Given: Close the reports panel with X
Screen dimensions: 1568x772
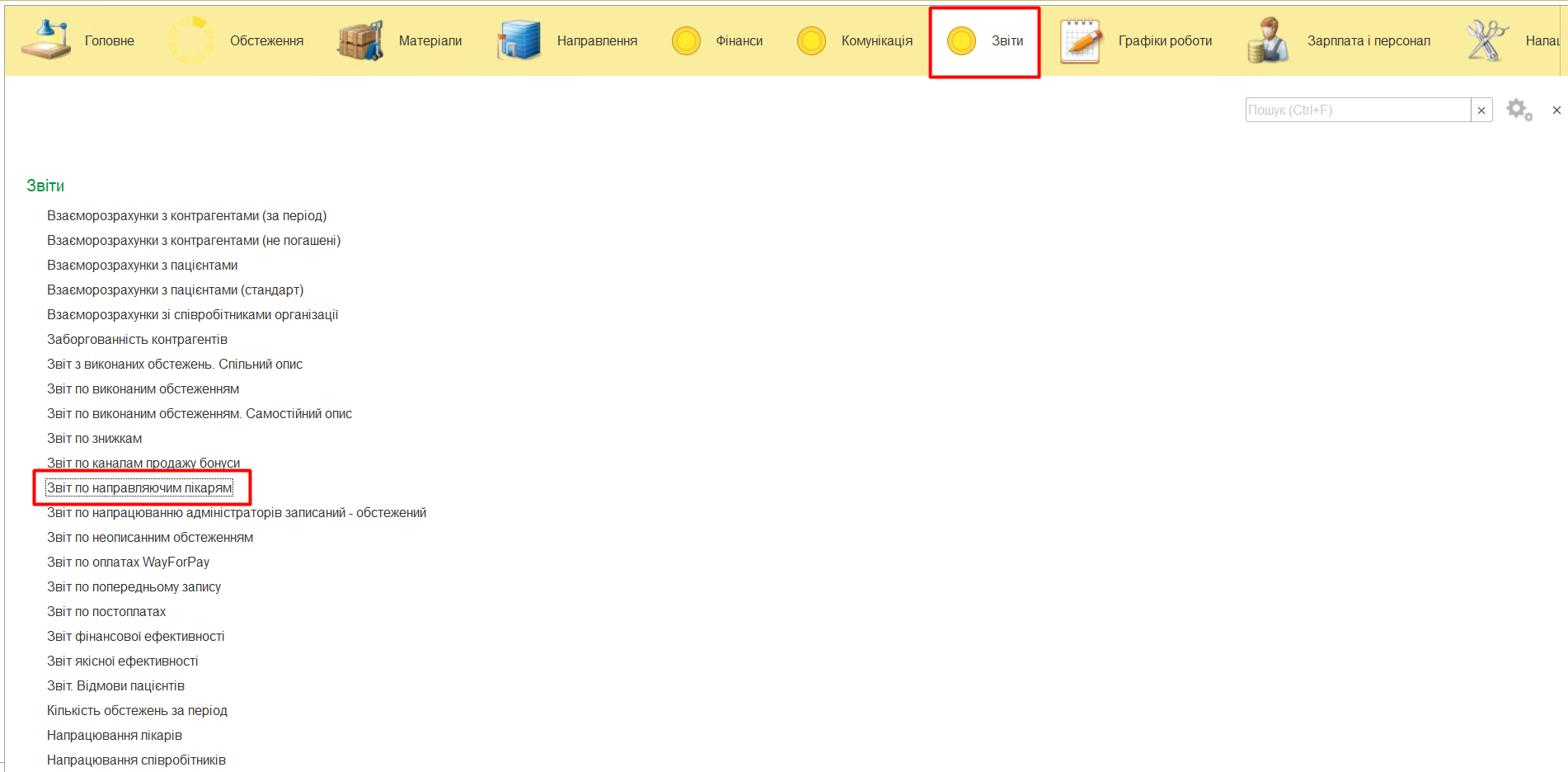Looking at the screenshot, I should click(1556, 111).
